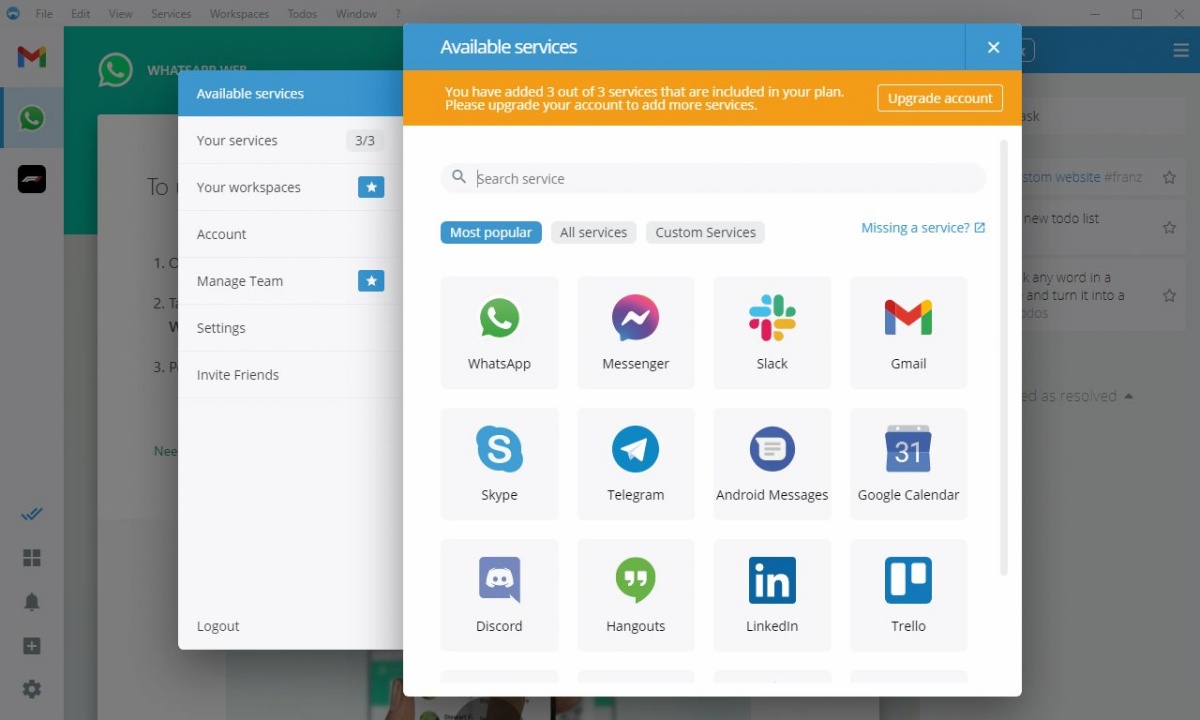Open the View menu
This screenshot has width=1200, height=720.
(x=120, y=14)
